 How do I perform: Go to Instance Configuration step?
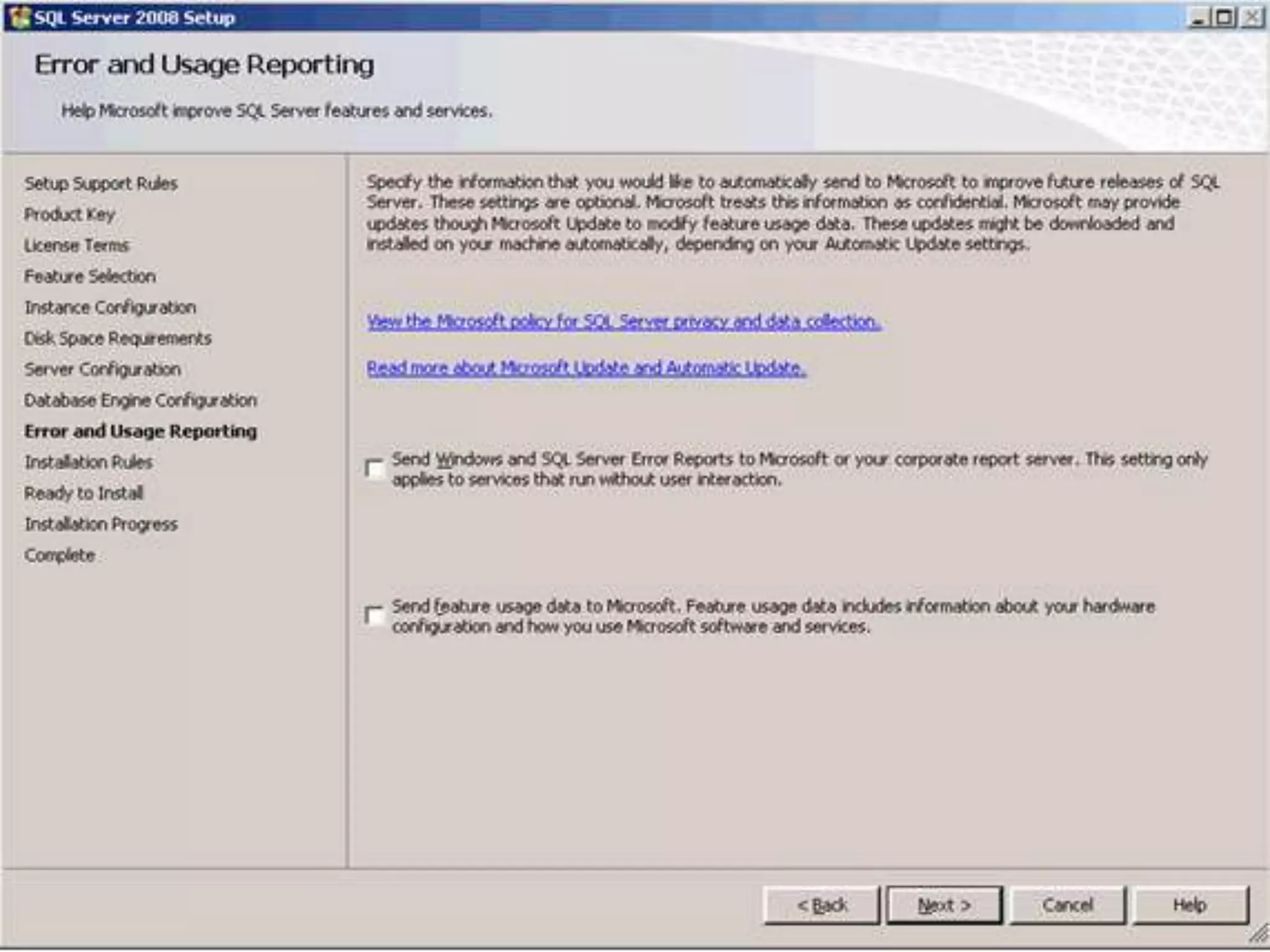[x=110, y=307]
